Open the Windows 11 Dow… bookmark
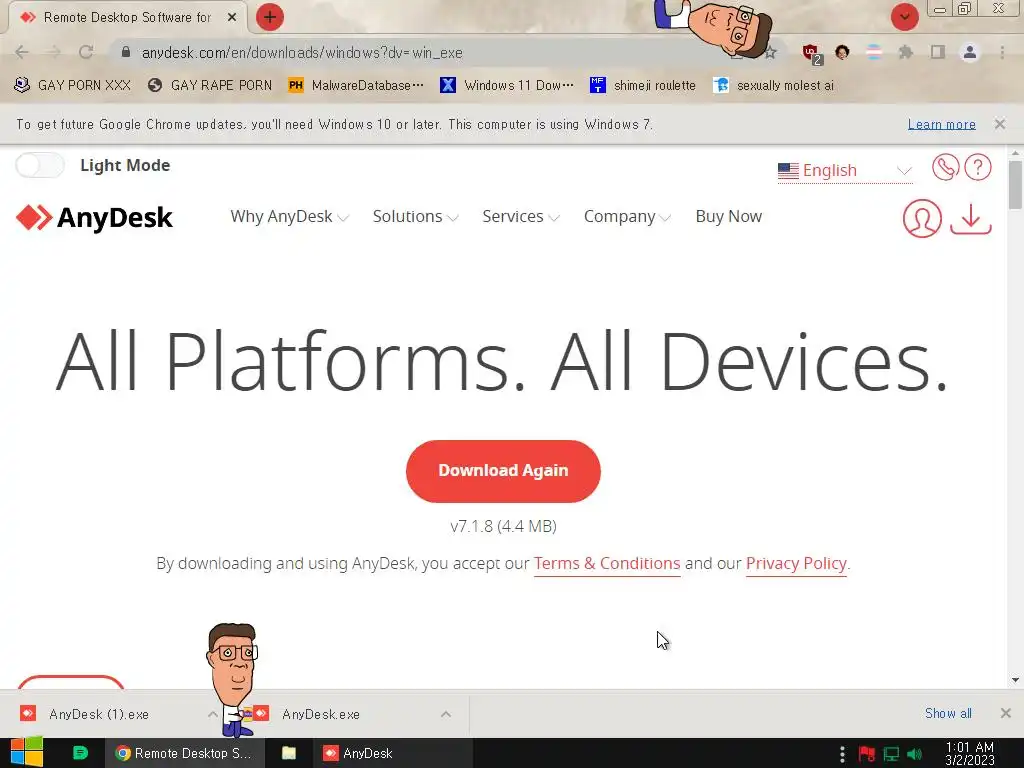 (x=507, y=85)
